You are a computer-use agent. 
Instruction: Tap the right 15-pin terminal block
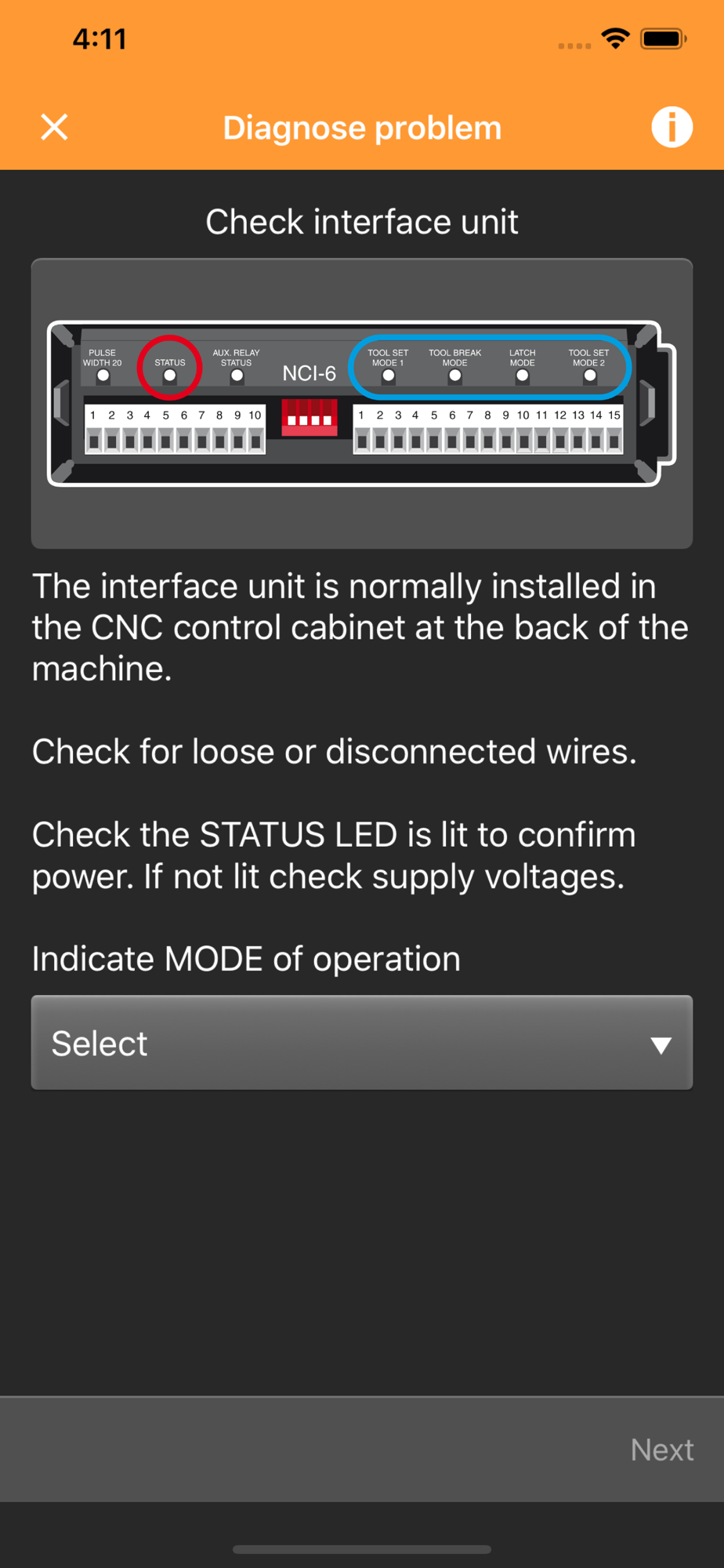pyautogui.click(x=488, y=430)
